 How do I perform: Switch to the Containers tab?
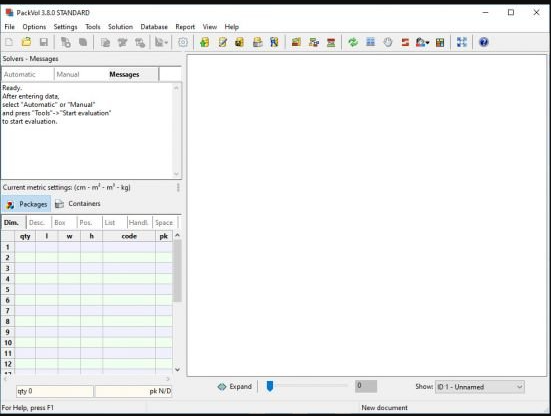point(78,204)
